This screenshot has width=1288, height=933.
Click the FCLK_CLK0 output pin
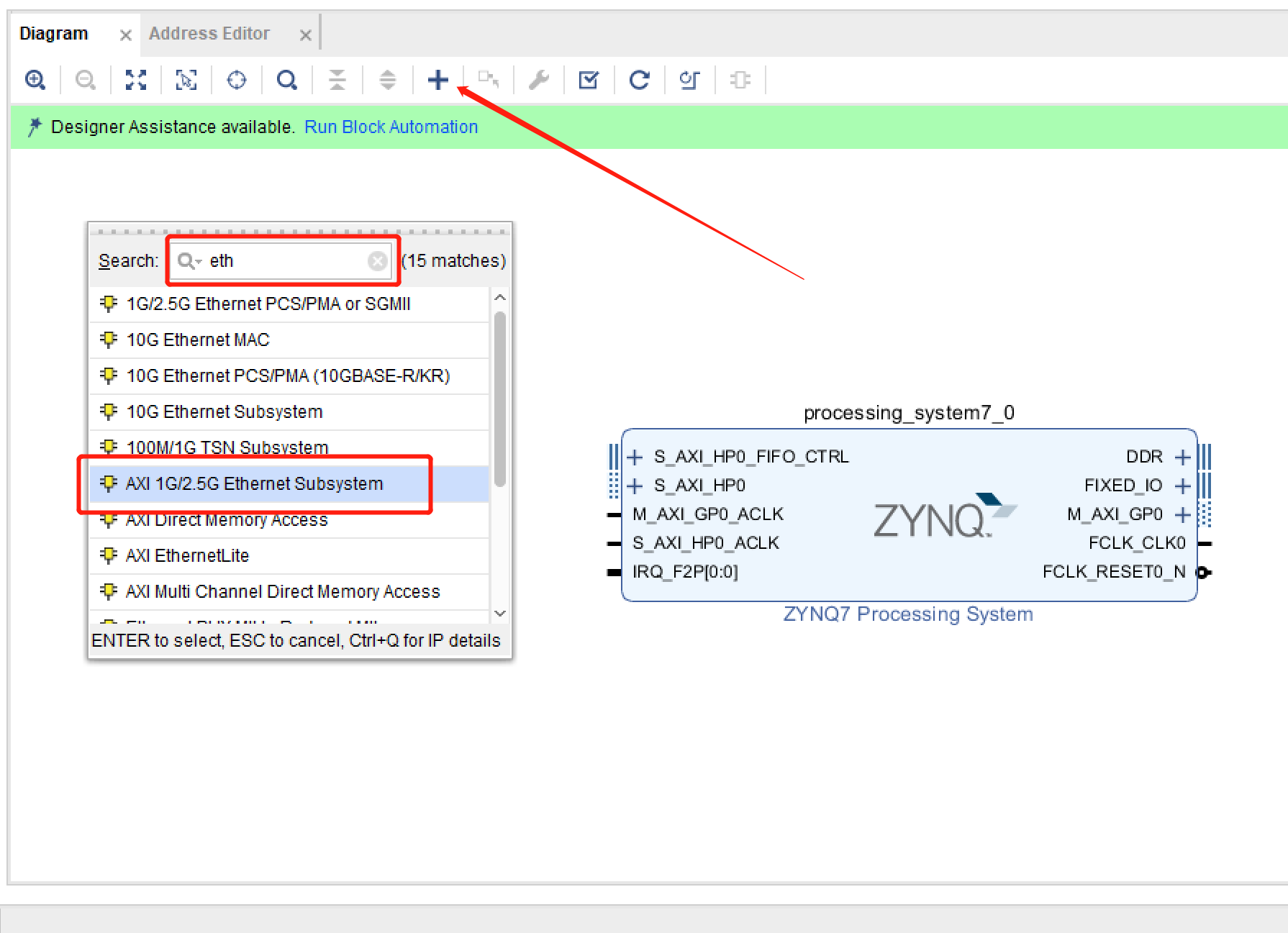point(1205,543)
